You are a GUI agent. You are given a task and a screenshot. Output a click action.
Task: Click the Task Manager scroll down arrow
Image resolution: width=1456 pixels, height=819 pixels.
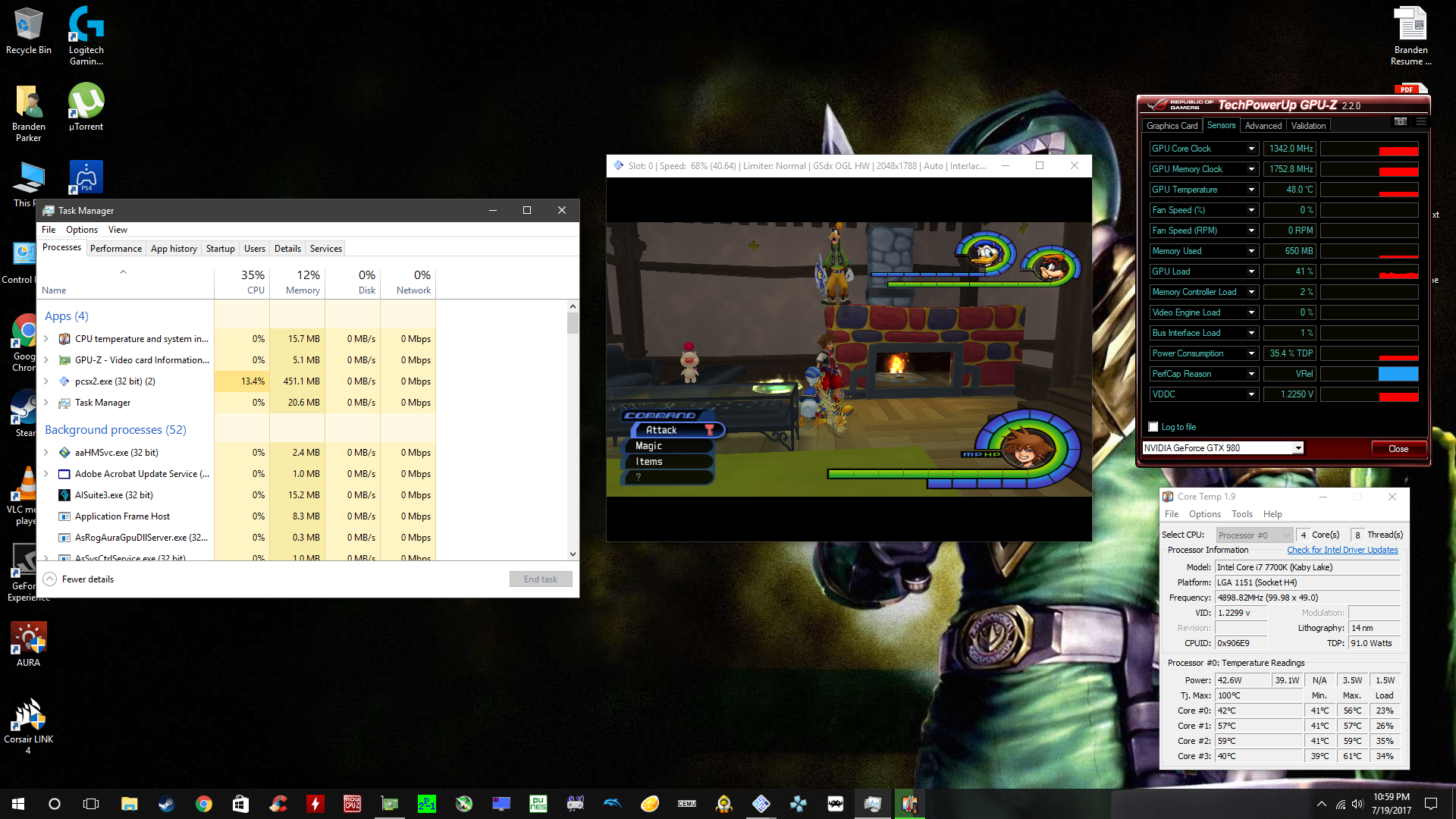click(x=573, y=554)
